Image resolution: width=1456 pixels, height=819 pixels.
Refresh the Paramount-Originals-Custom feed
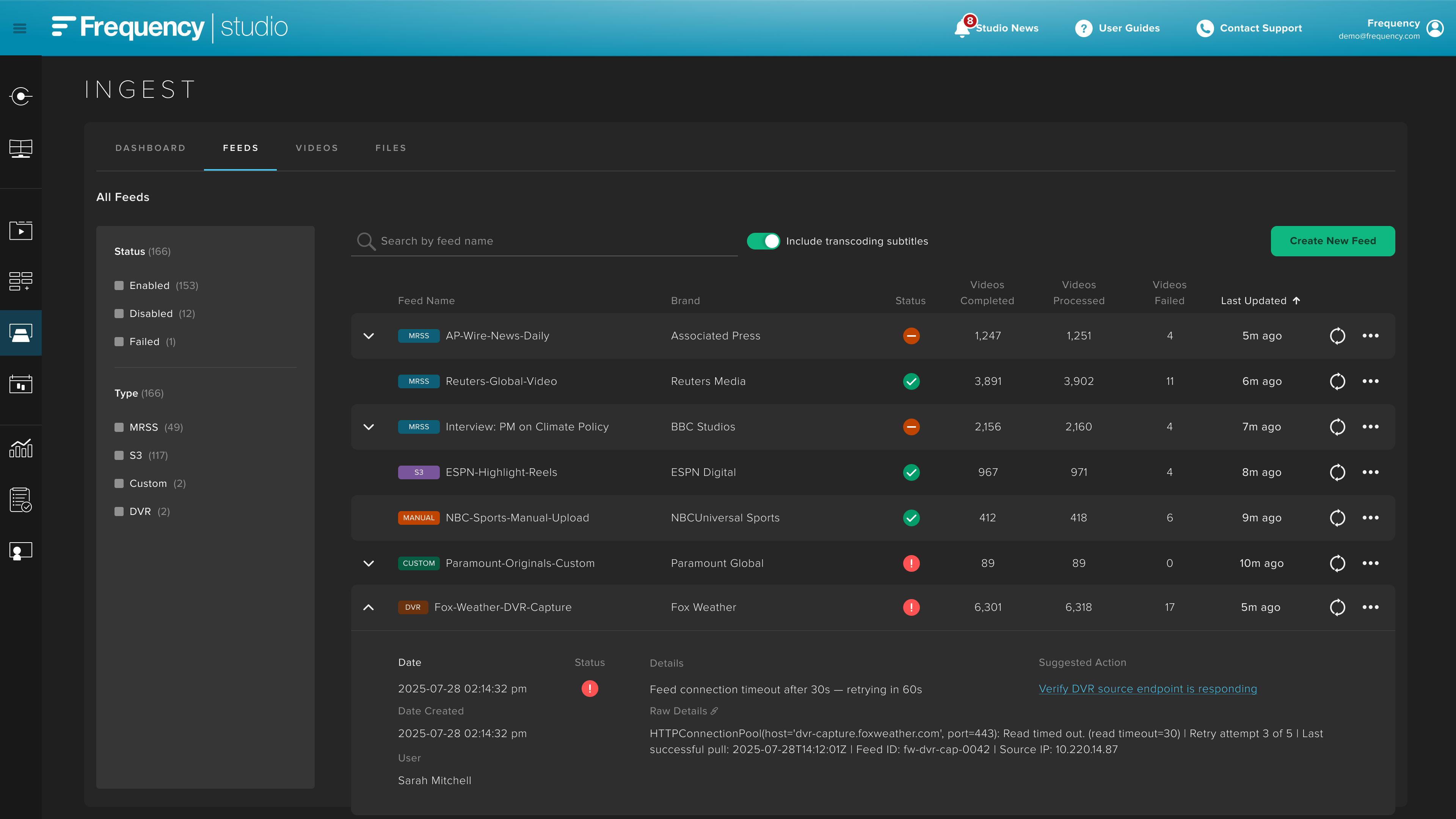(x=1337, y=563)
